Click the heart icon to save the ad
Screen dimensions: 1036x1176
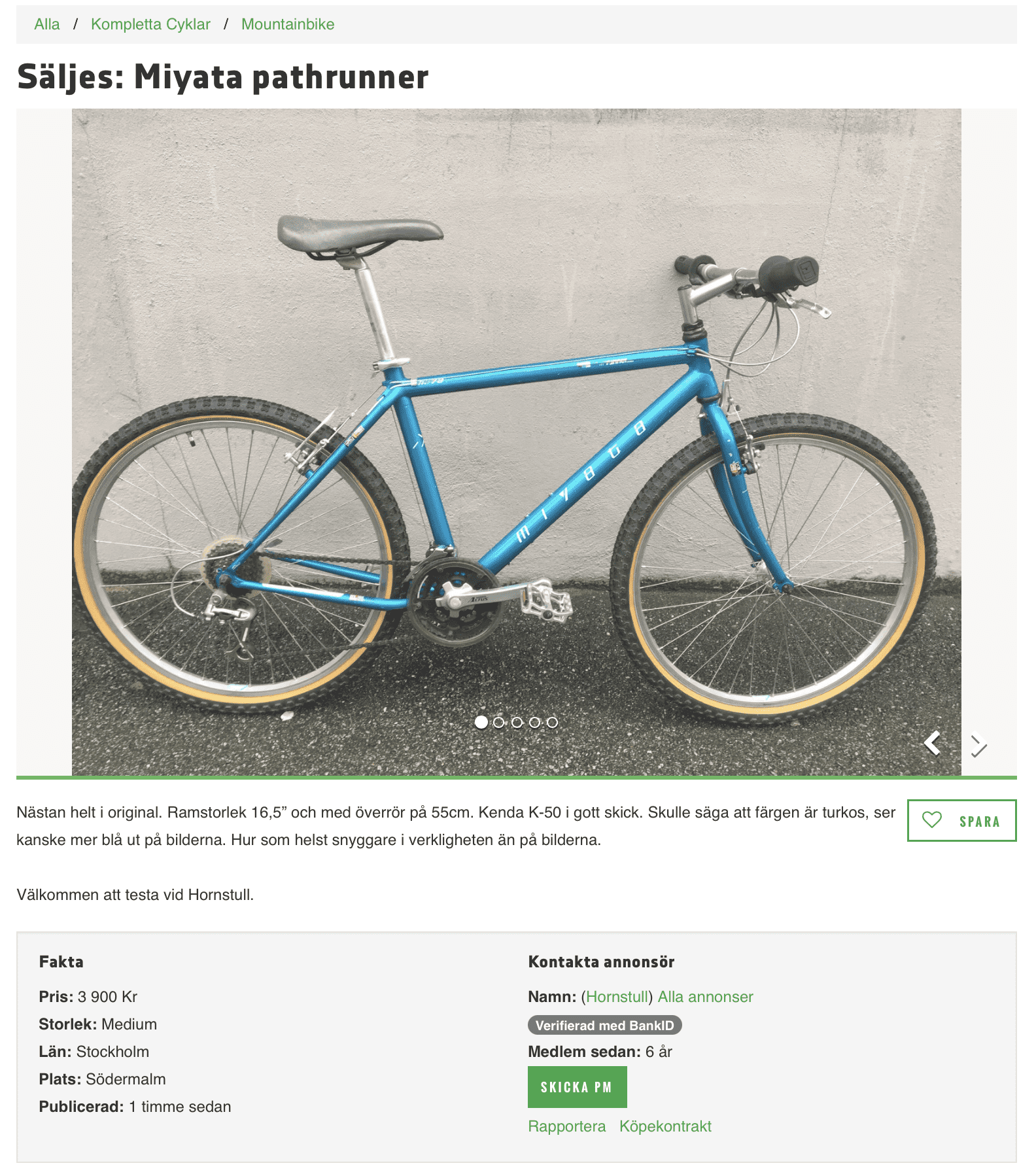(931, 820)
